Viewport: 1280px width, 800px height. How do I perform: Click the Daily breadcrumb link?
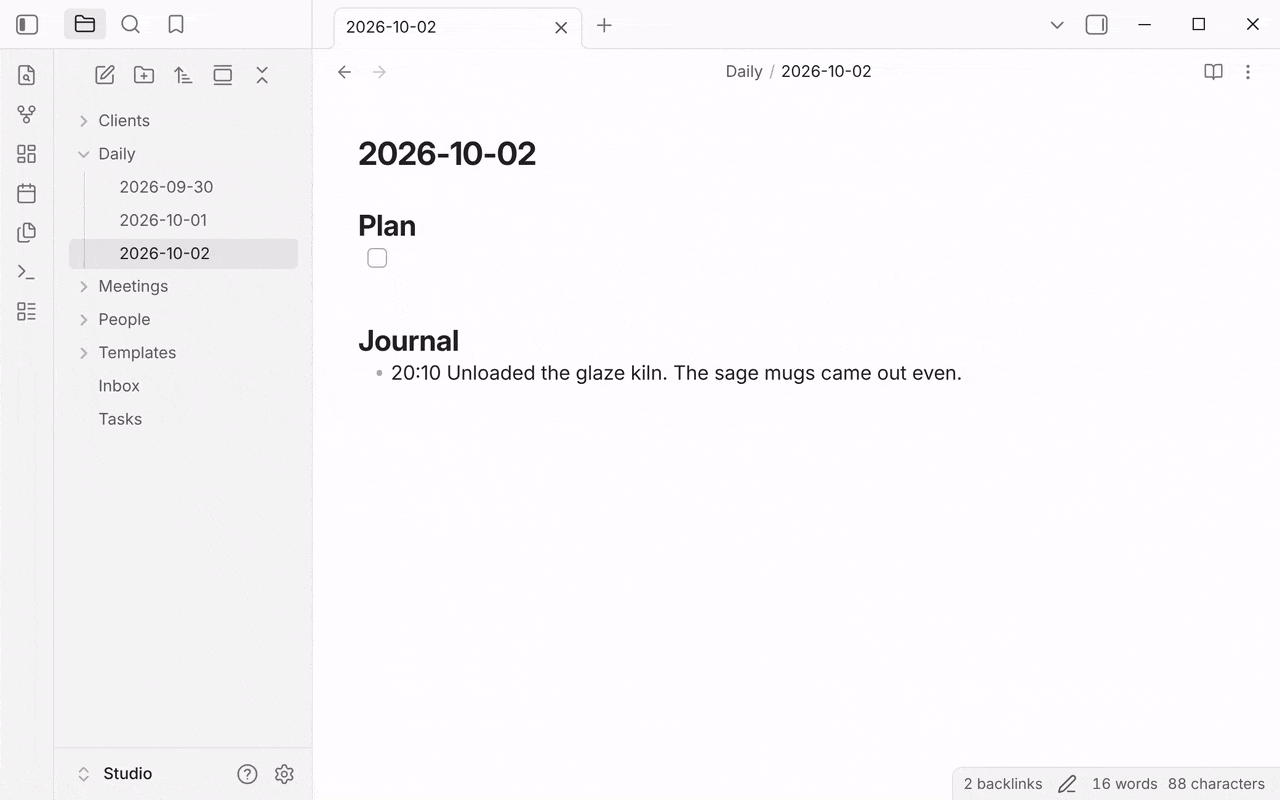(x=744, y=72)
